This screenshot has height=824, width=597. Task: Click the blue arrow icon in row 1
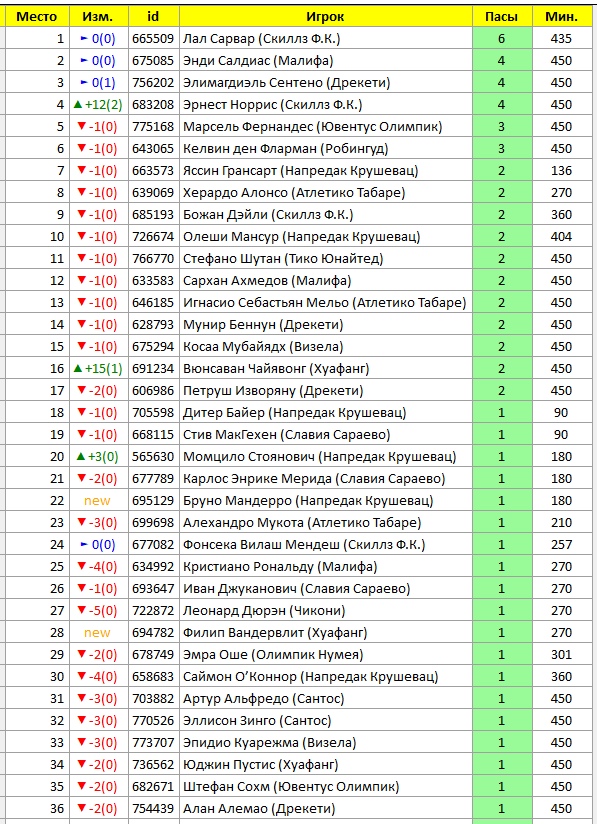[84, 38]
